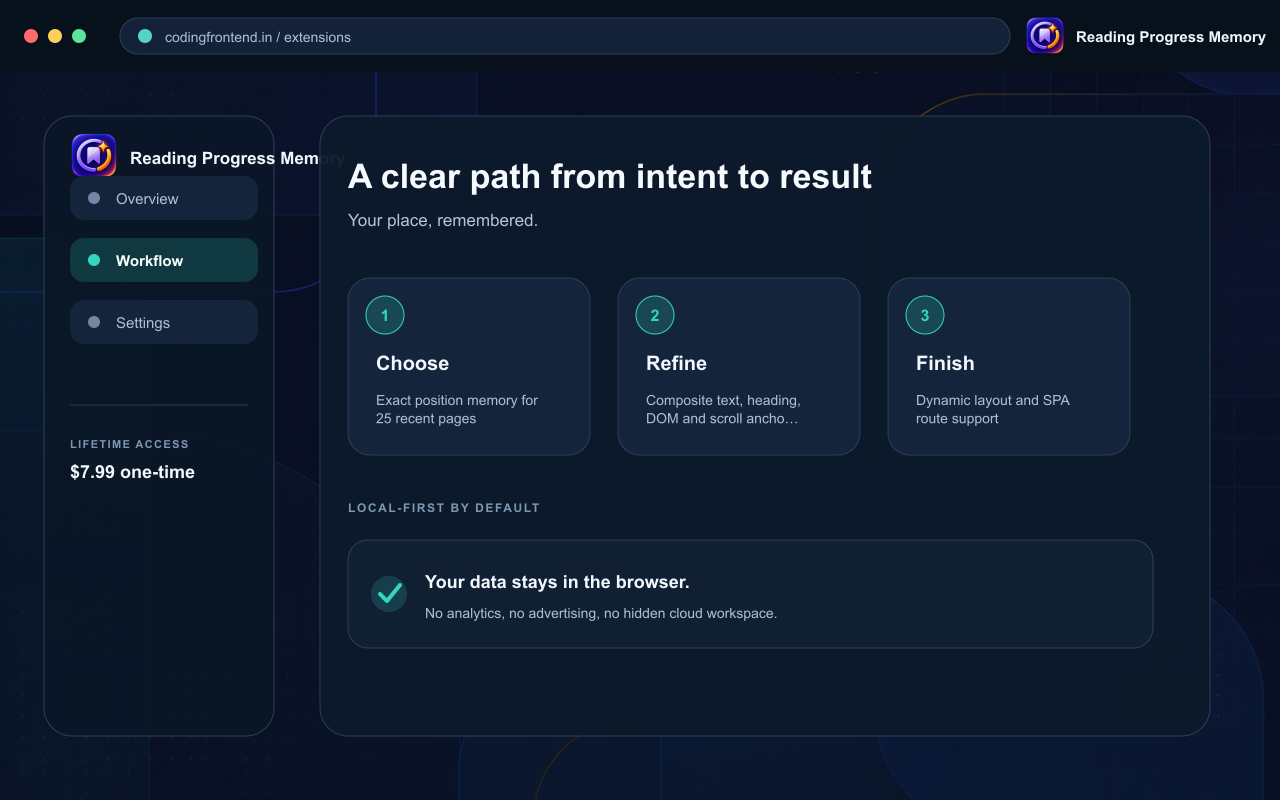Select the Refine step card heading

pos(676,363)
